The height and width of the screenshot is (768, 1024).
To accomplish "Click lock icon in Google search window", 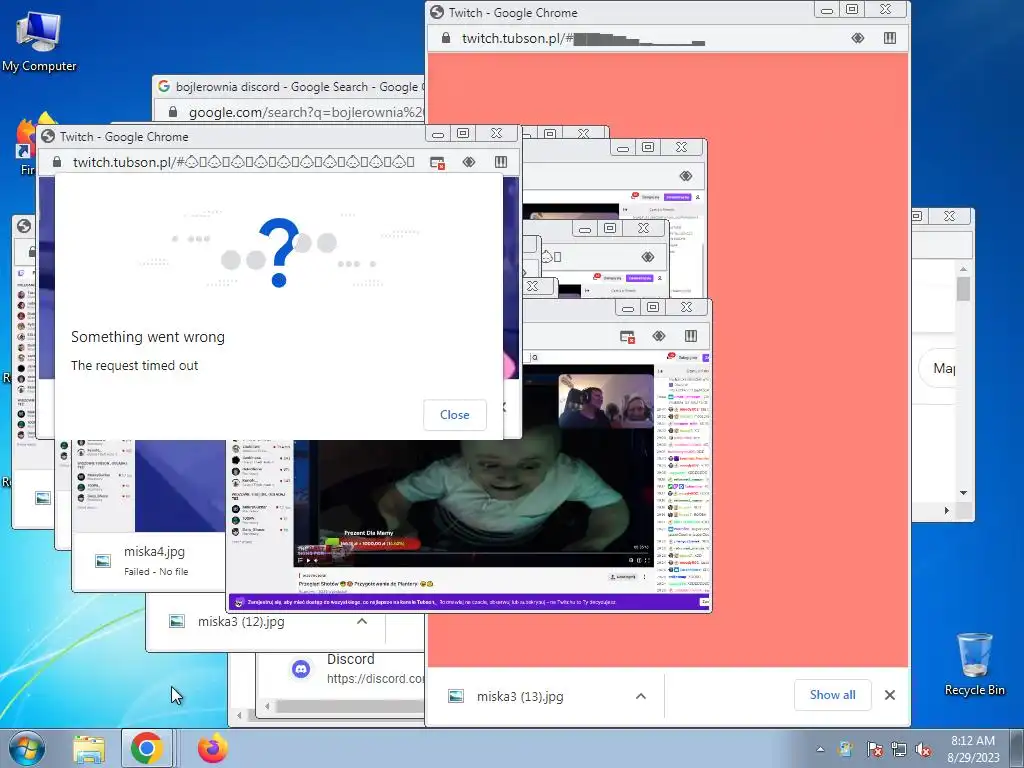I will [172, 112].
